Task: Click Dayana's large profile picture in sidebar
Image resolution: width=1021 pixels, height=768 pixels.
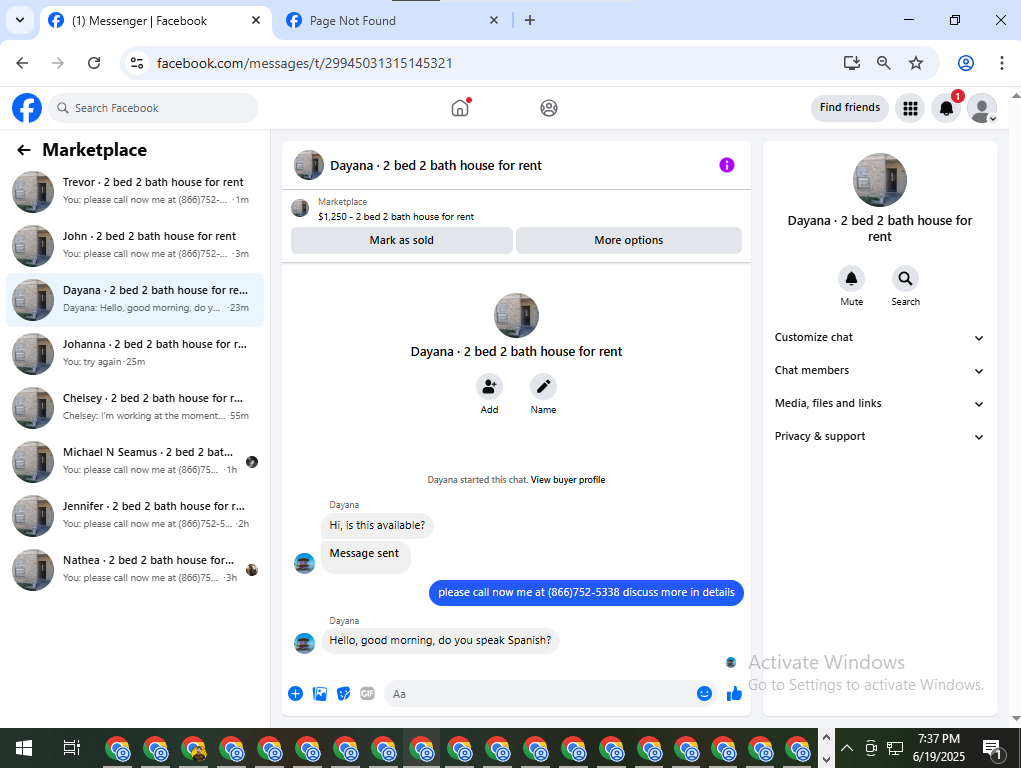Action: click(x=879, y=180)
